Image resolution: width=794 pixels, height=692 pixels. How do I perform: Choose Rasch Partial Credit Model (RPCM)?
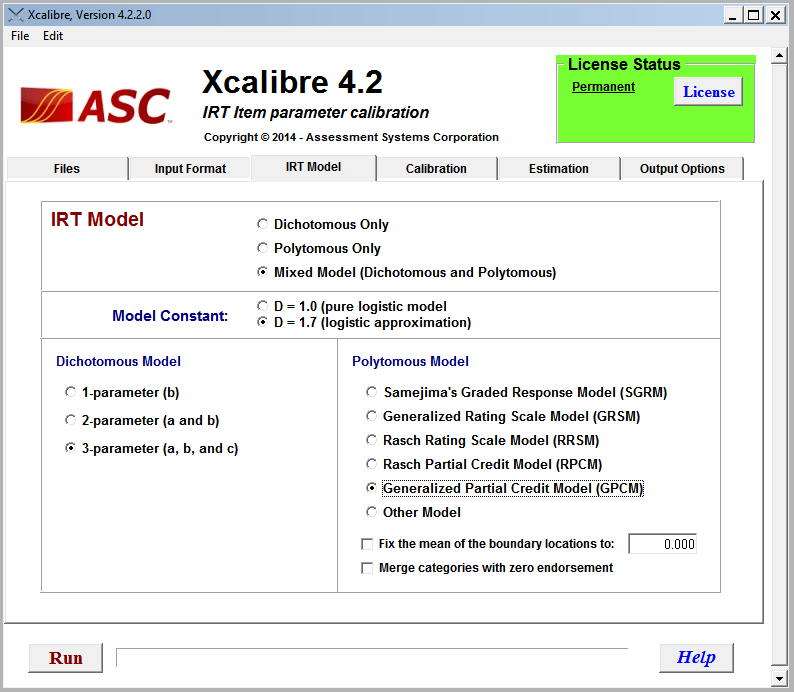372,465
